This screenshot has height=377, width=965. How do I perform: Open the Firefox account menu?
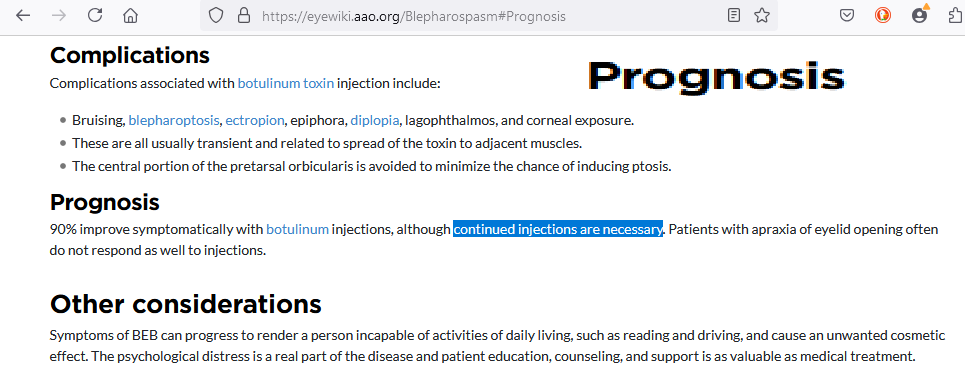tap(920, 15)
